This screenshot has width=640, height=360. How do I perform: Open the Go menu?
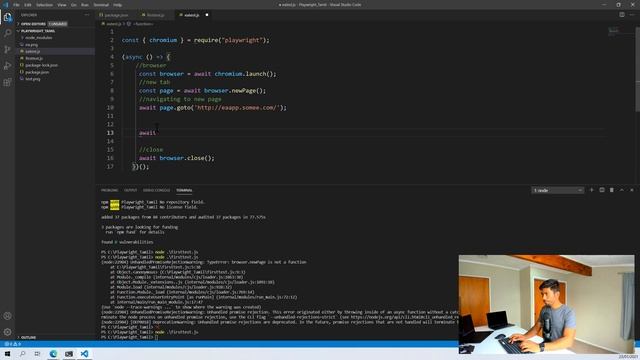pos(73,5)
